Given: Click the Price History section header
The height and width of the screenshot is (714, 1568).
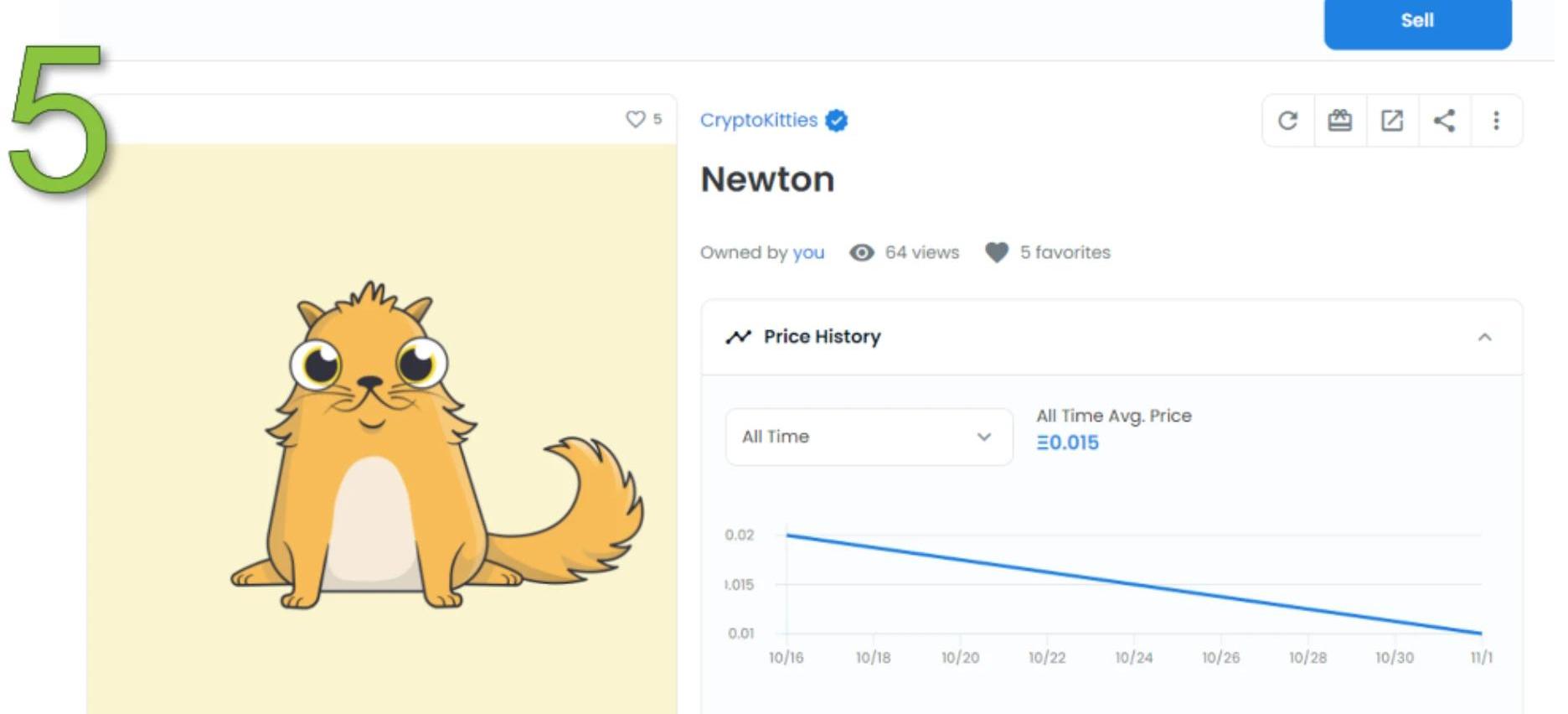Looking at the screenshot, I should pos(822,337).
